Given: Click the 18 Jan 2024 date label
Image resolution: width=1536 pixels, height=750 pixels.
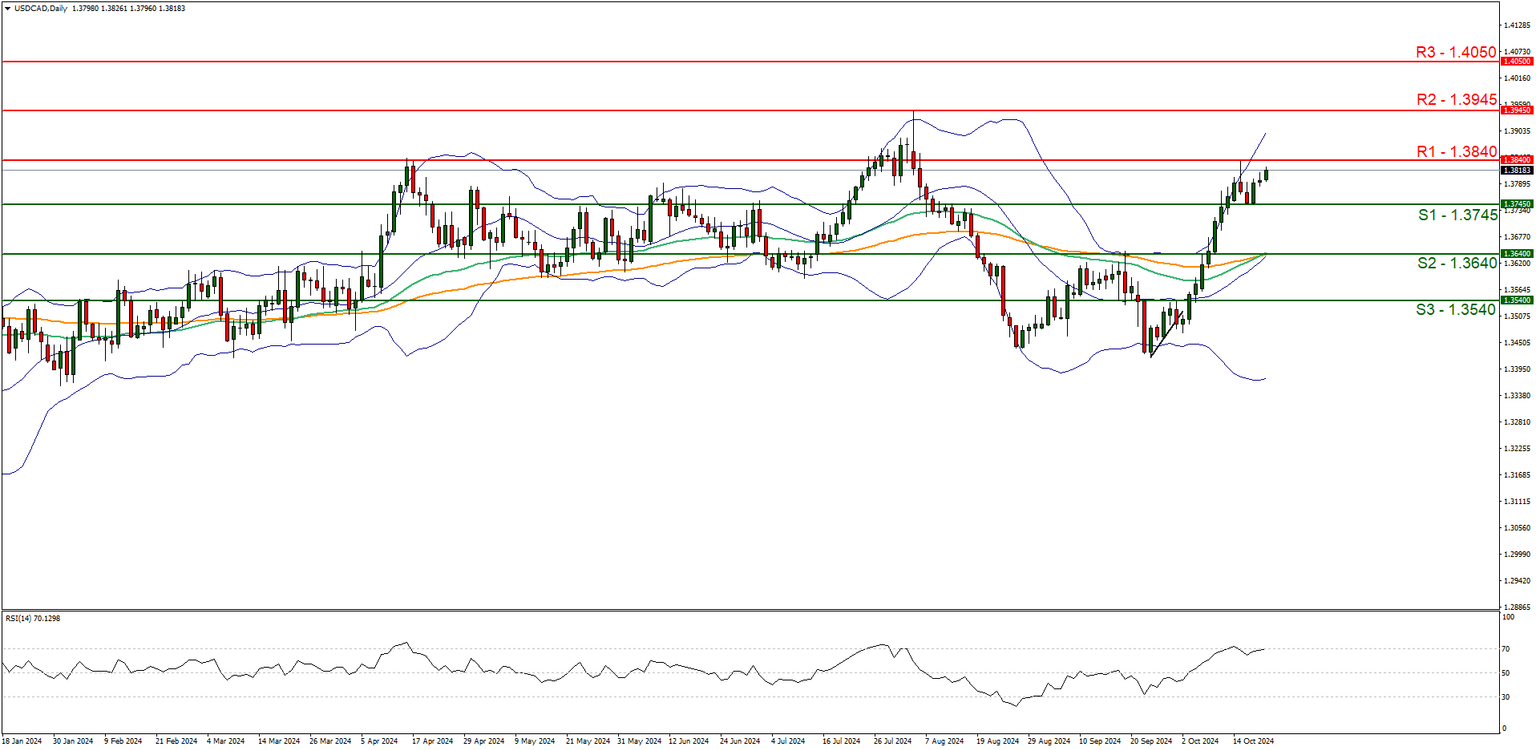Looking at the screenshot, I should (22, 742).
